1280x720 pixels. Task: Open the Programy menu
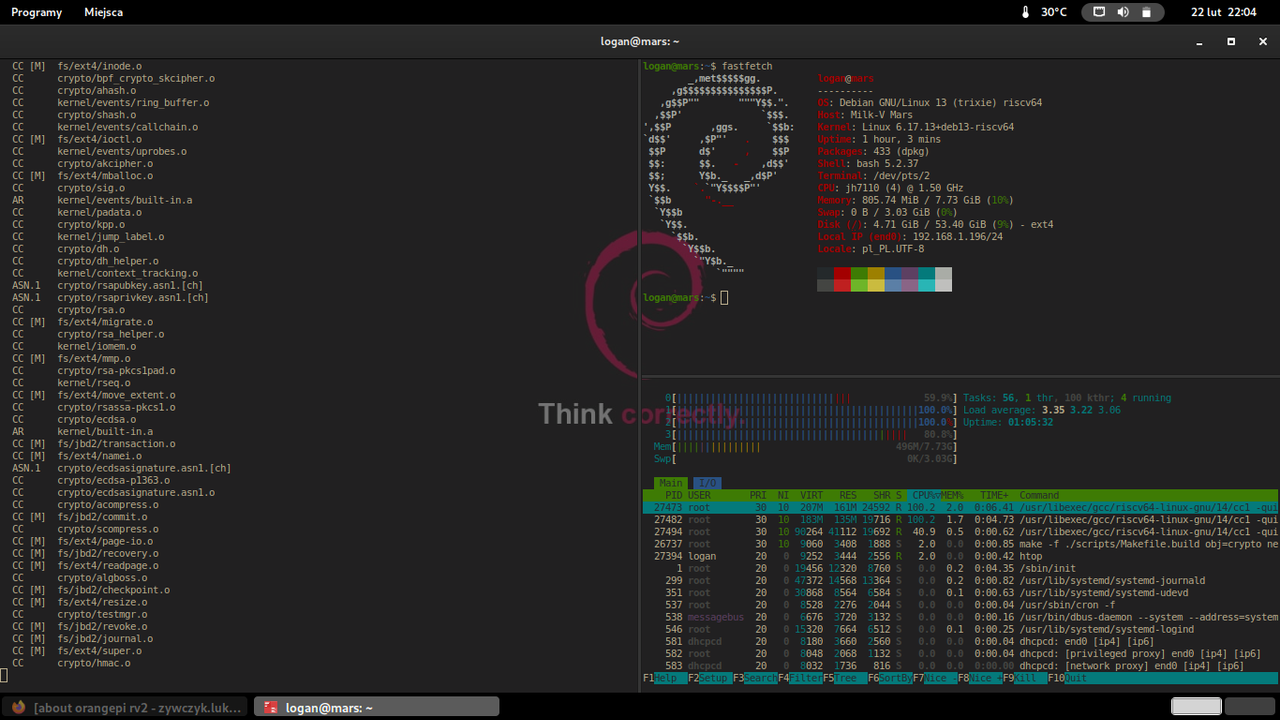[36, 12]
